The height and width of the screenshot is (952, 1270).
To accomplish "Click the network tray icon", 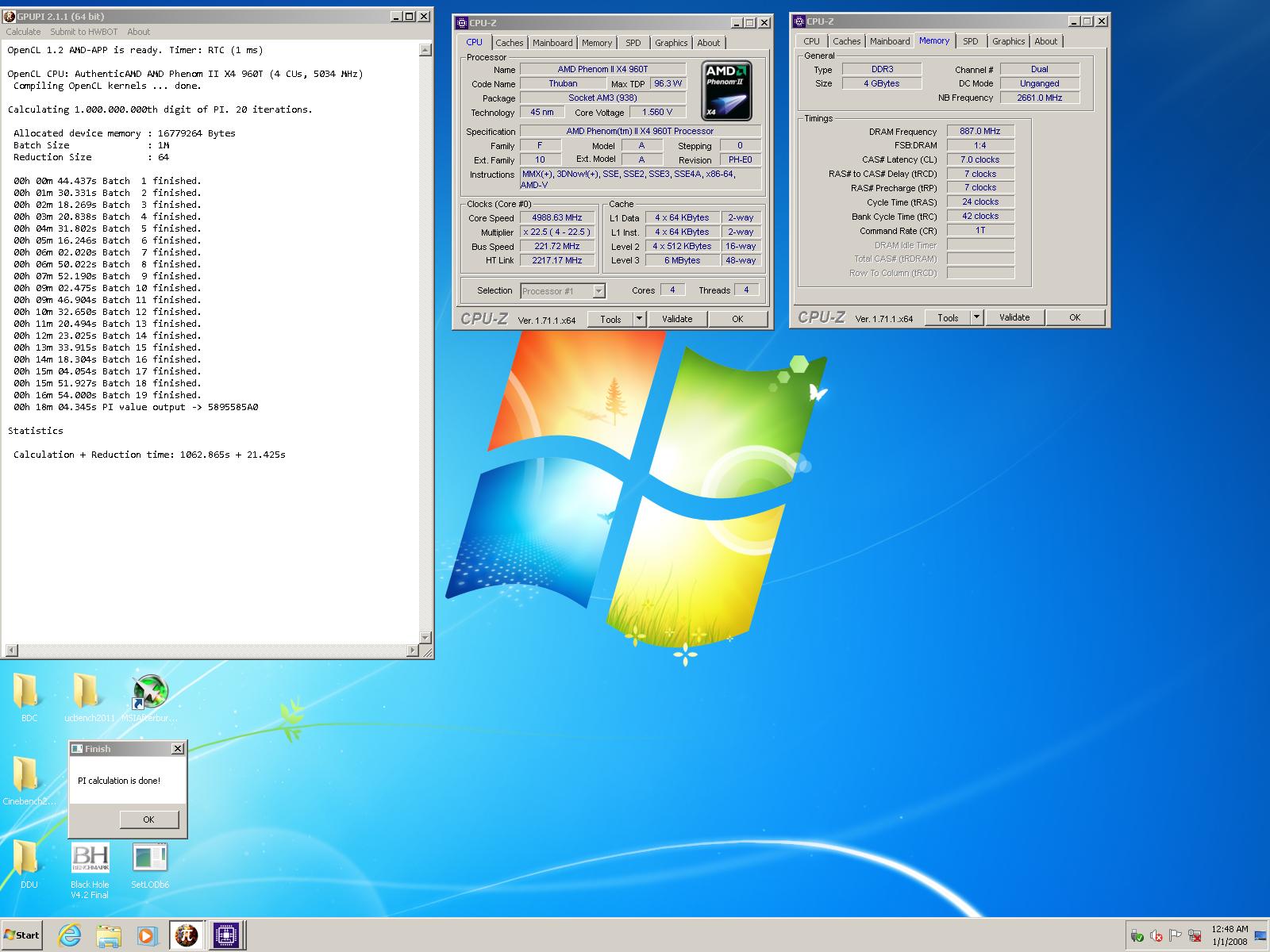I will point(1195,936).
